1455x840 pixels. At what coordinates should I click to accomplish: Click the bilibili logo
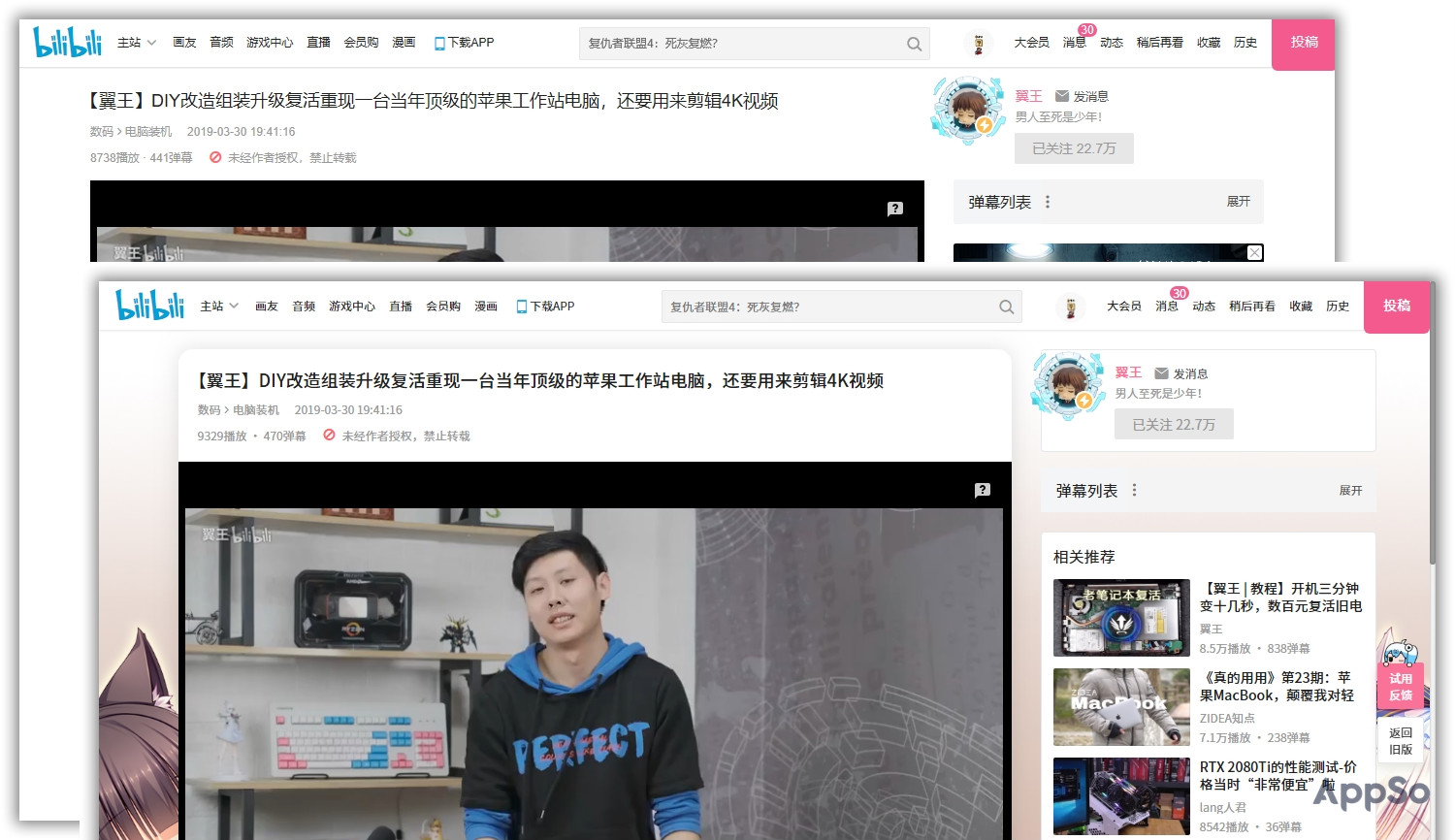(x=149, y=304)
